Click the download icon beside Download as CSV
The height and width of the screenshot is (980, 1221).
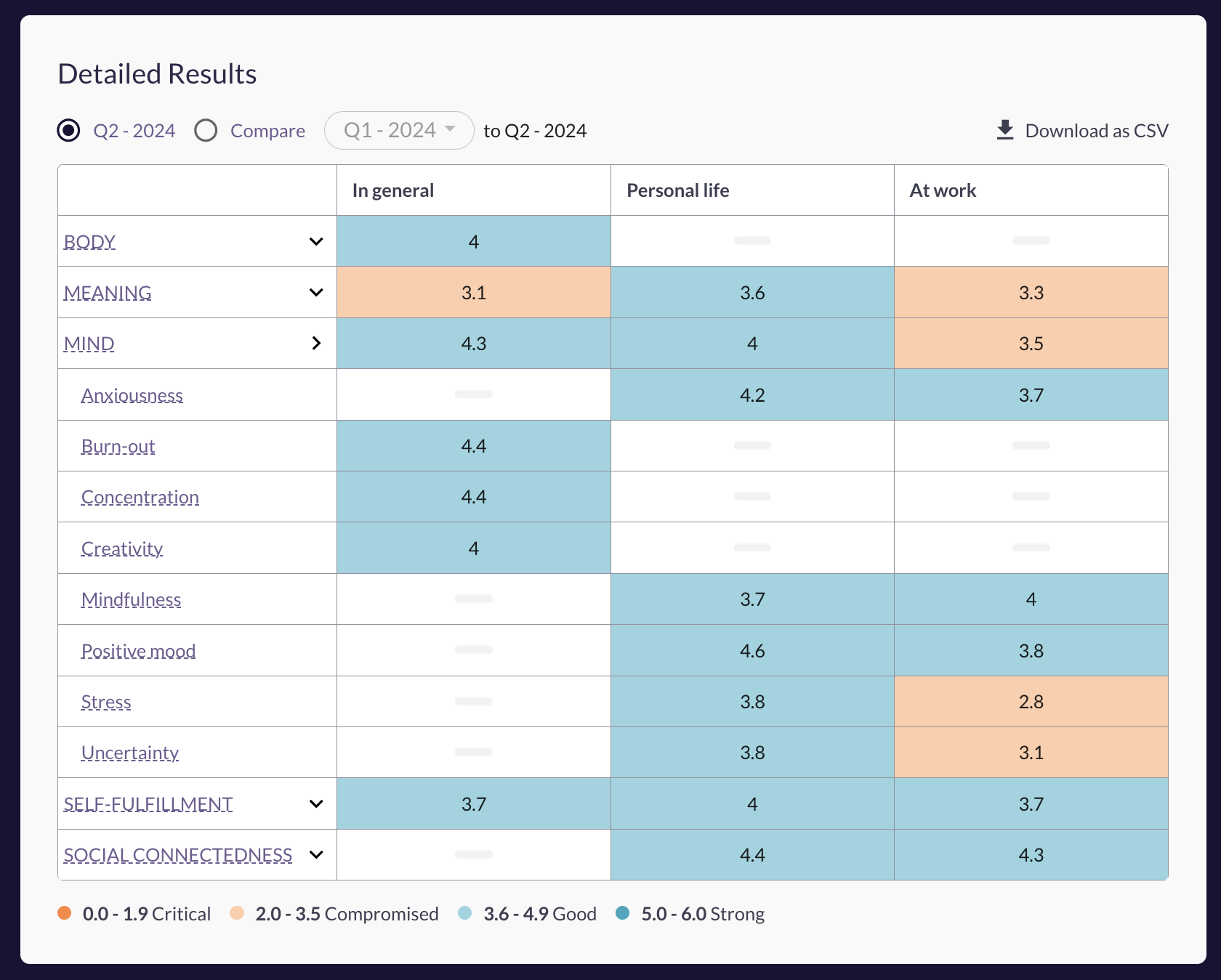pyautogui.click(x=1004, y=130)
